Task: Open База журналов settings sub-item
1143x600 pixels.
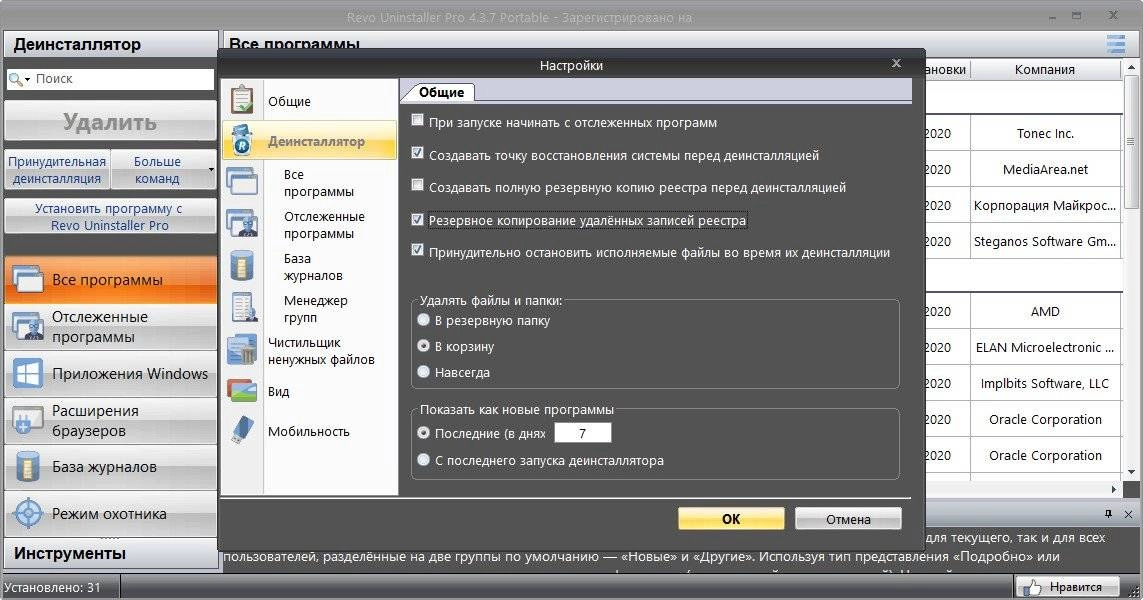Action: [313, 267]
